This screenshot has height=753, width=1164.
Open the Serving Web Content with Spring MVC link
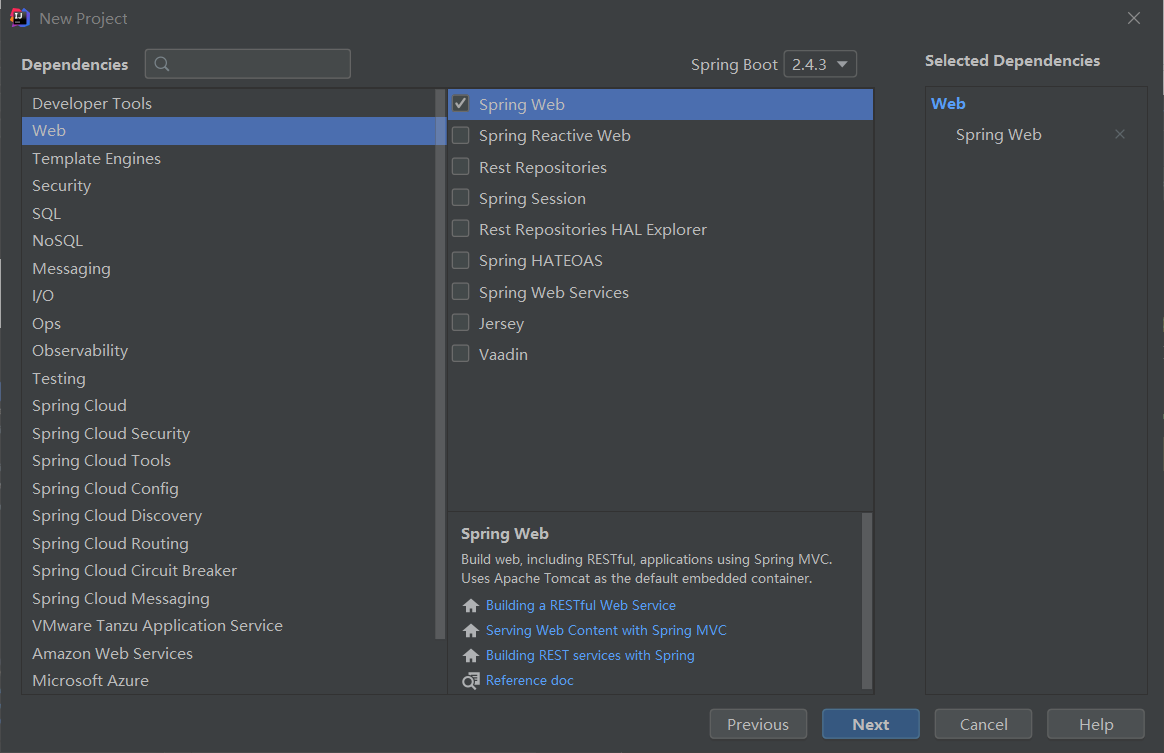pyautogui.click(x=606, y=631)
